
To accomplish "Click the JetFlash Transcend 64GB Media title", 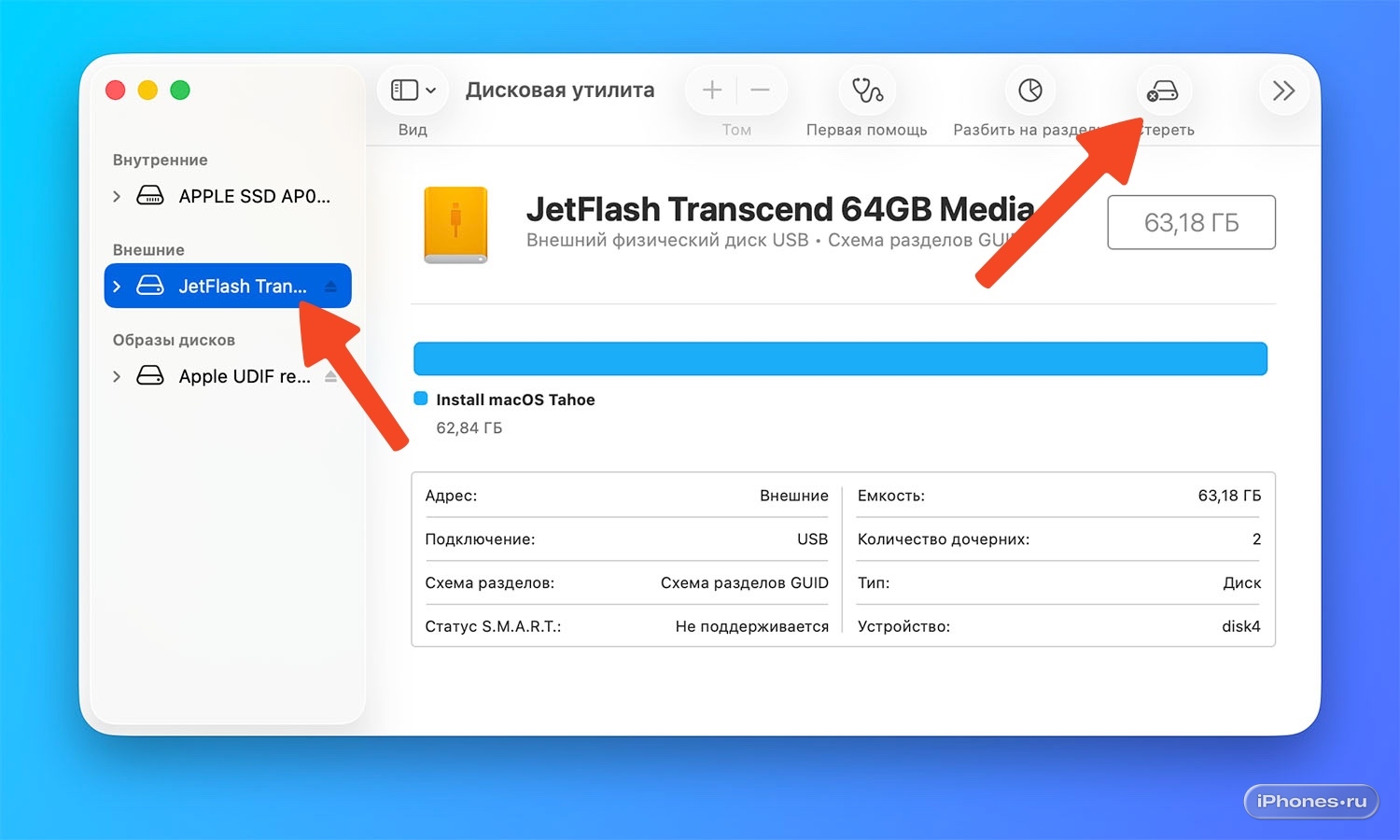I will pos(779,209).
